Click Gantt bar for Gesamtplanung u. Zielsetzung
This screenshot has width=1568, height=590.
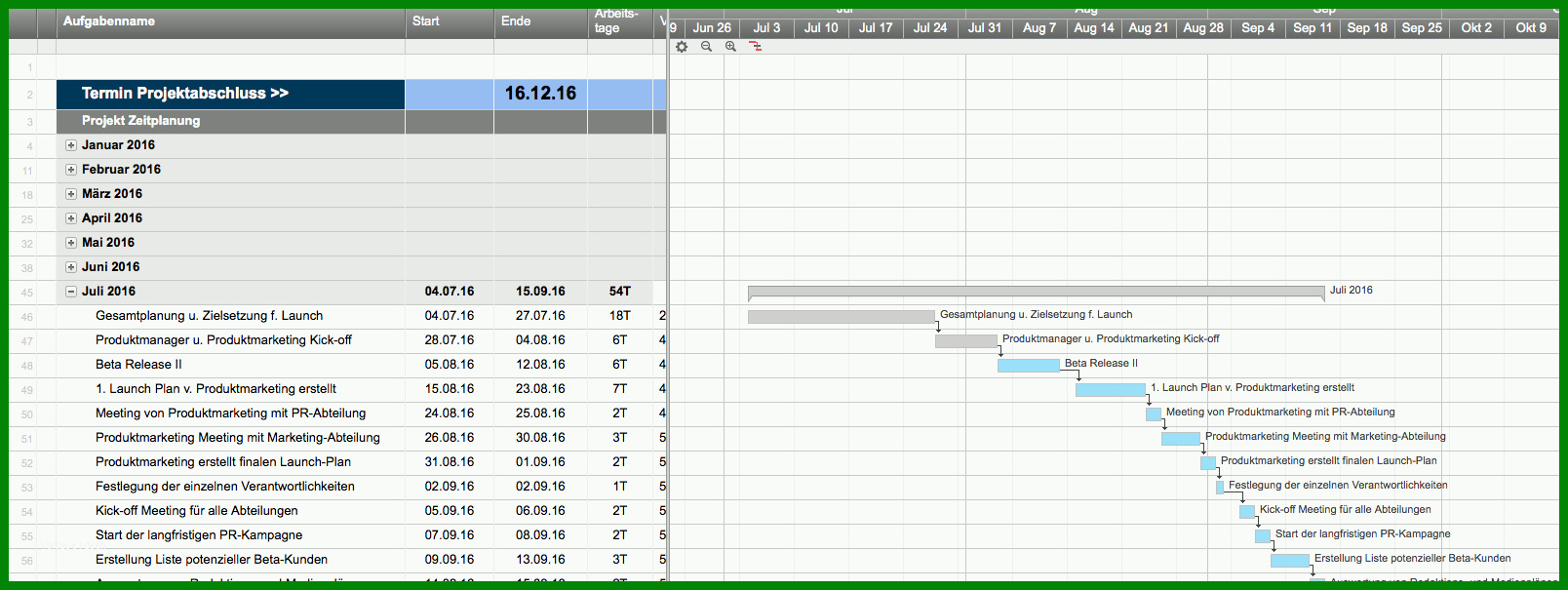[x=842, y=316]
